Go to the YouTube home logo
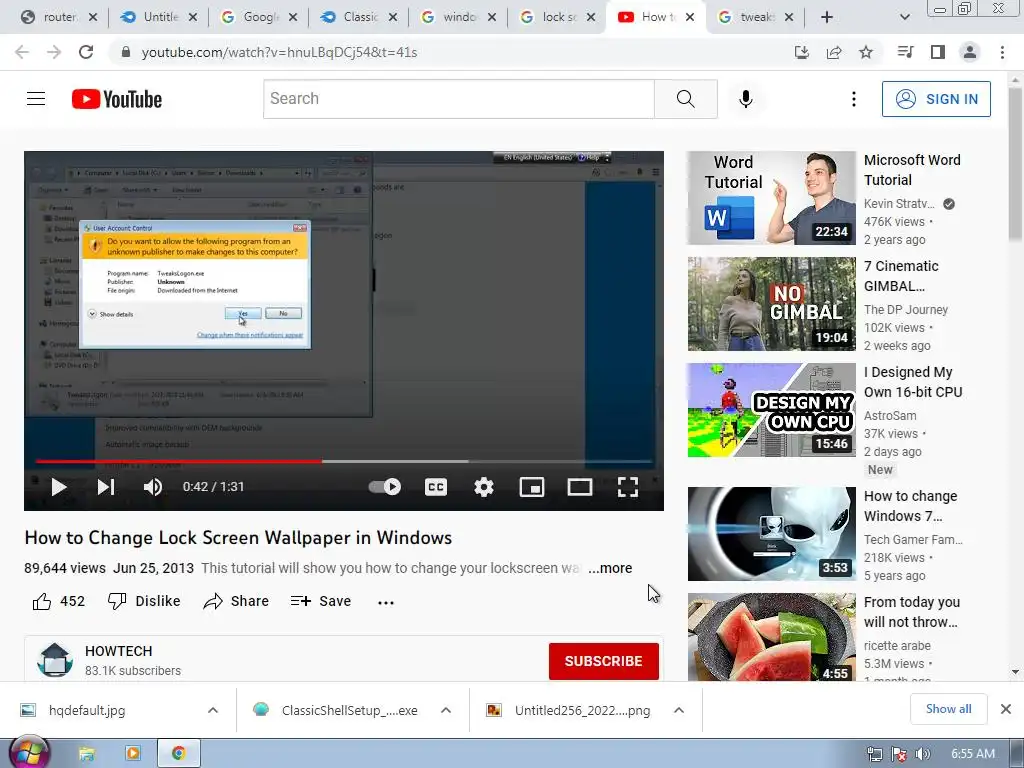The image size is (1024, 768). (x=117, y=99)
